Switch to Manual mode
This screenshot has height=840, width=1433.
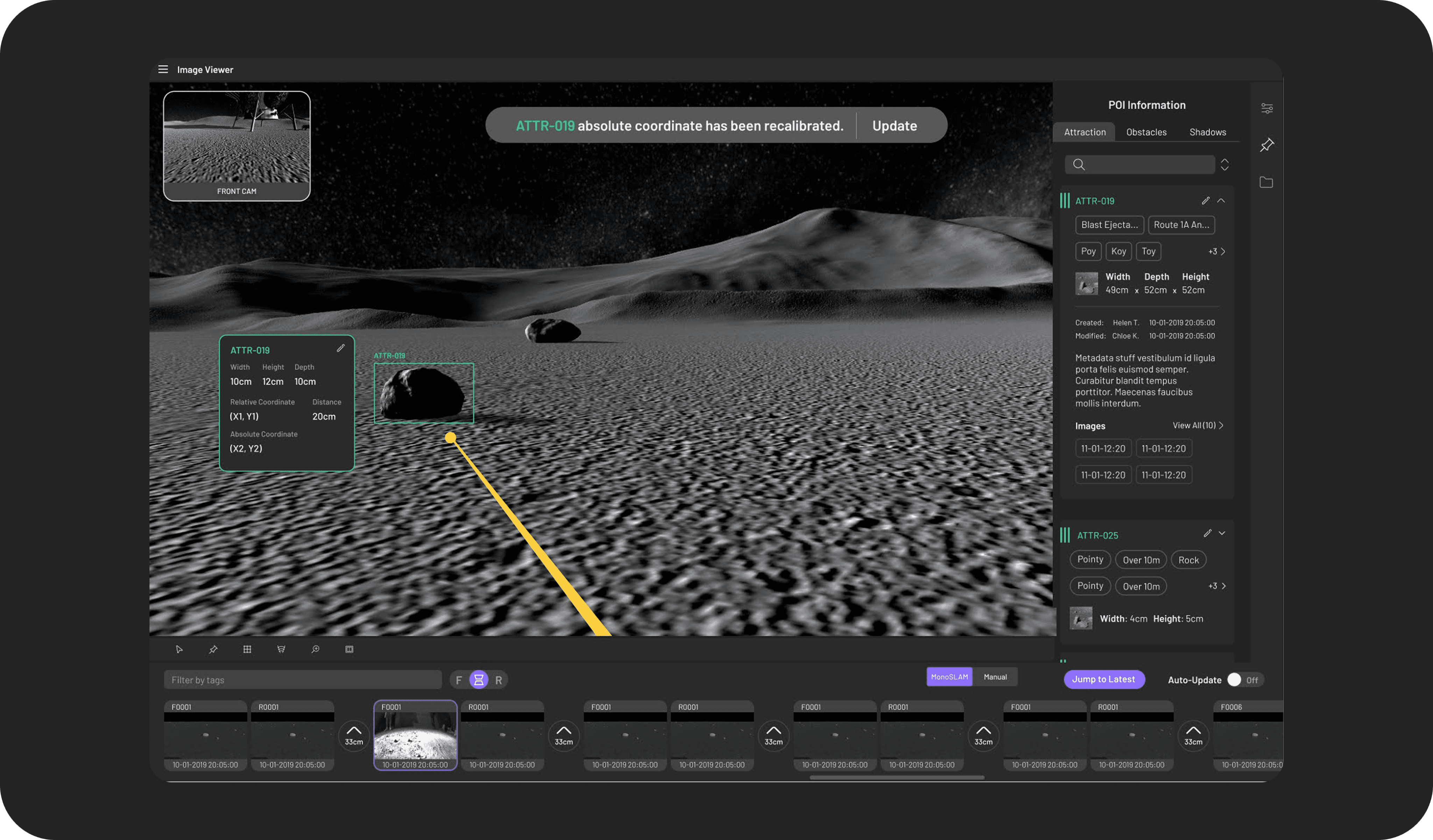[995, 677]
